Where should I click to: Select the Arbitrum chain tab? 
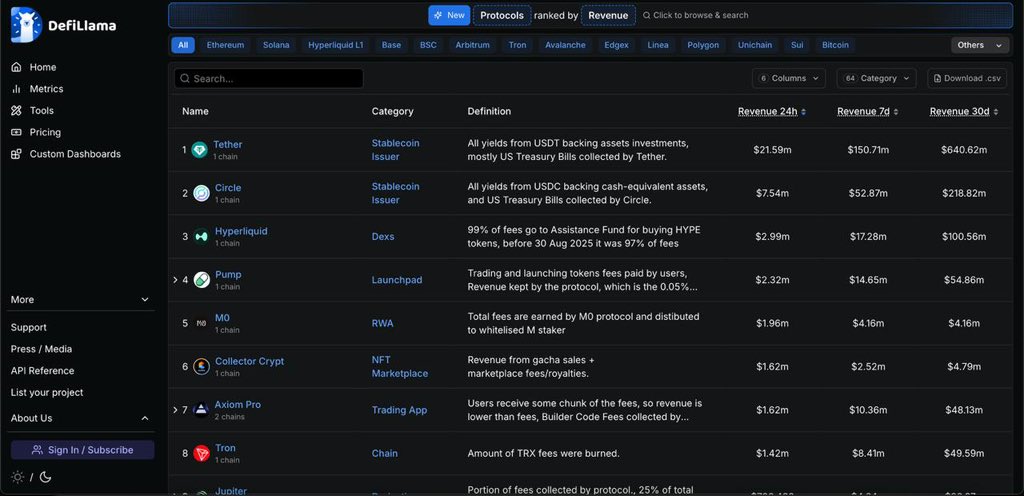473,45
